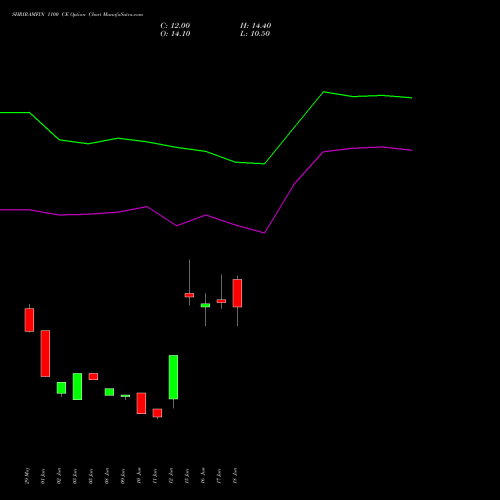Image resolution: width=500 pixels, height=500 pixels.
Task: Click the 16 Jun date label
Action: point(203,476)
